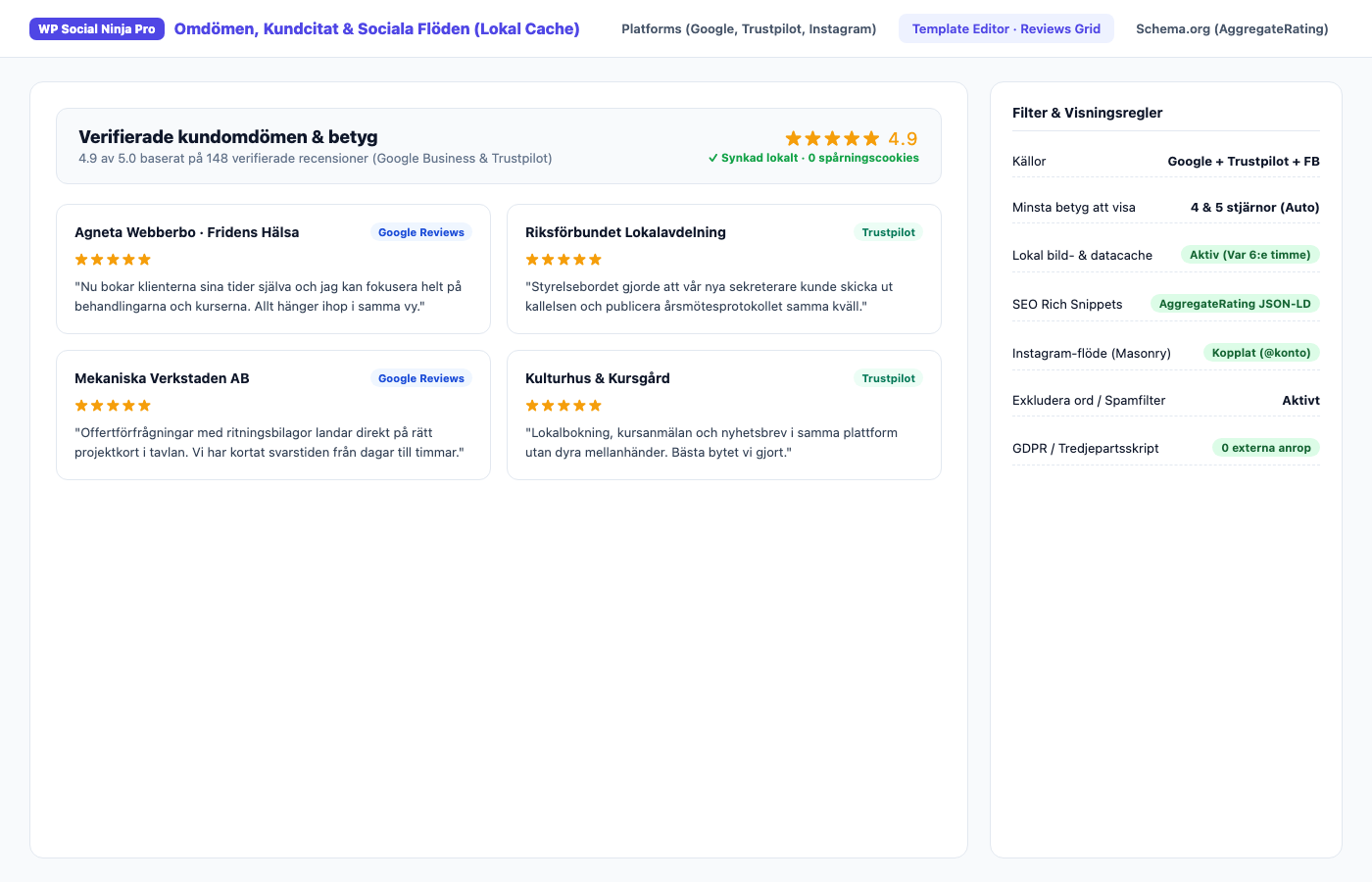Click the green Synkad lokalt checkmark status

point(813,158)
